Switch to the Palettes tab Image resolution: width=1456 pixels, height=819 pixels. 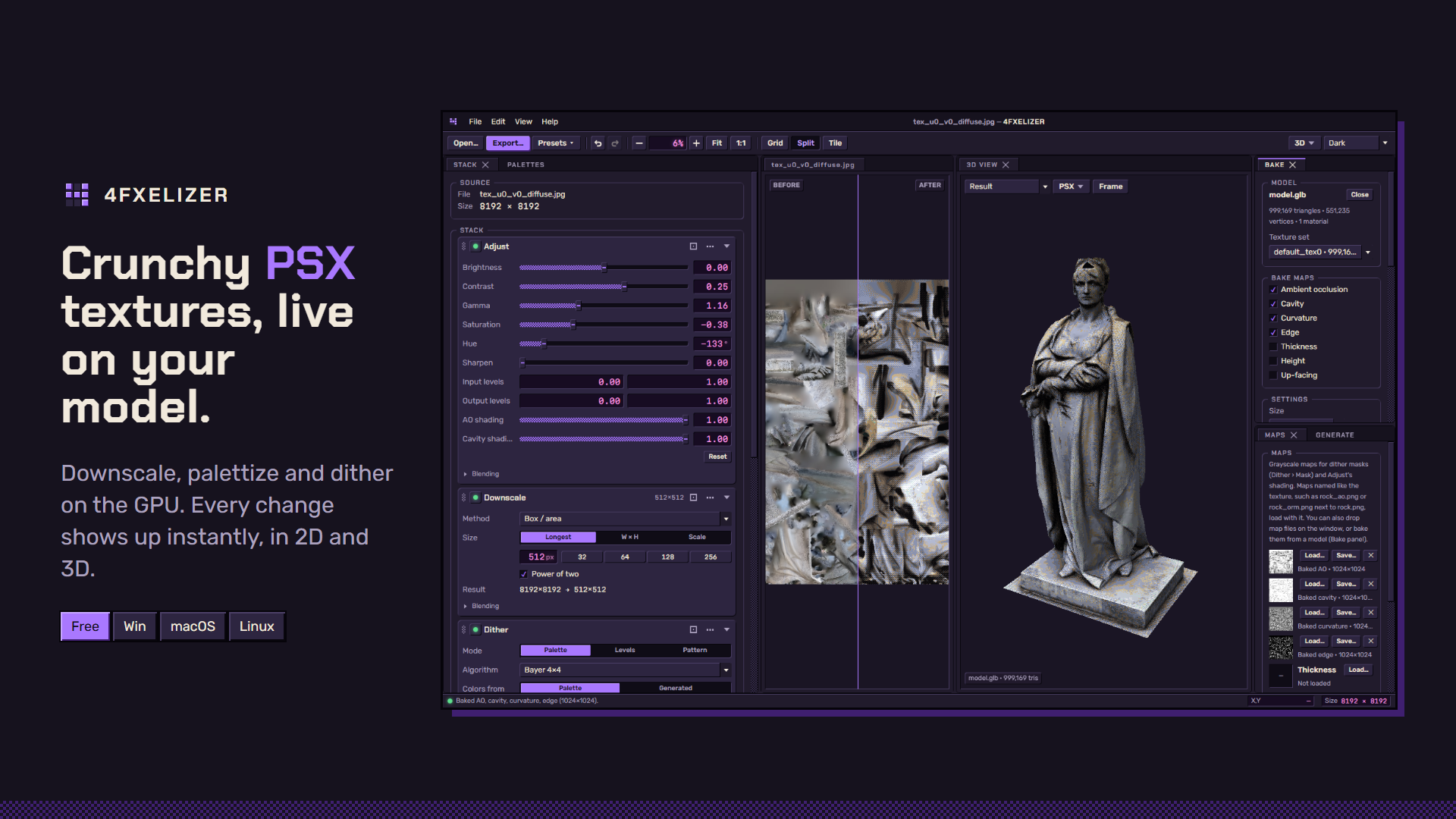pos(526,165)
